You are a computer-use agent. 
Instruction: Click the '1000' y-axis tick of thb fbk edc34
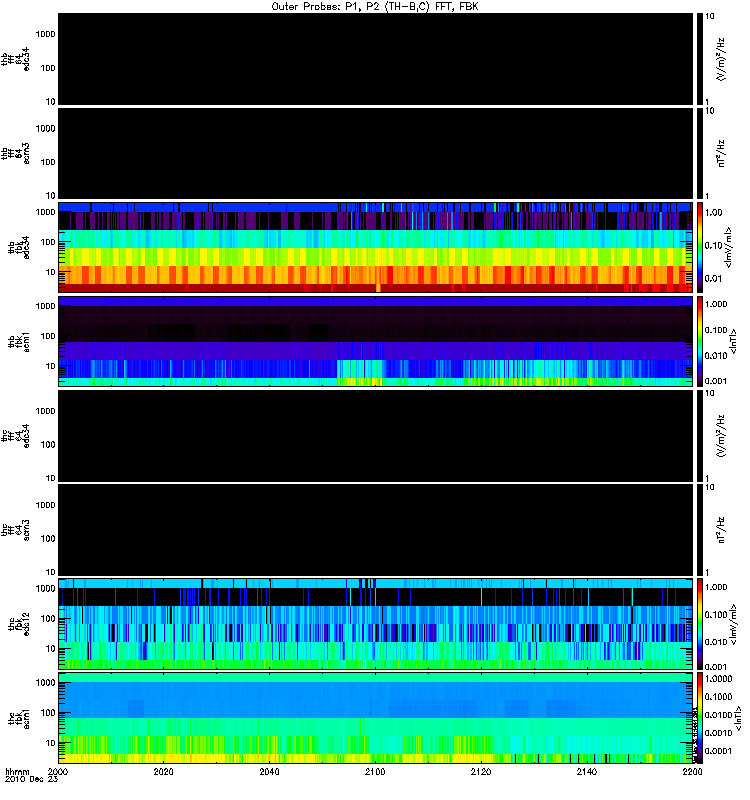(45, 212)
